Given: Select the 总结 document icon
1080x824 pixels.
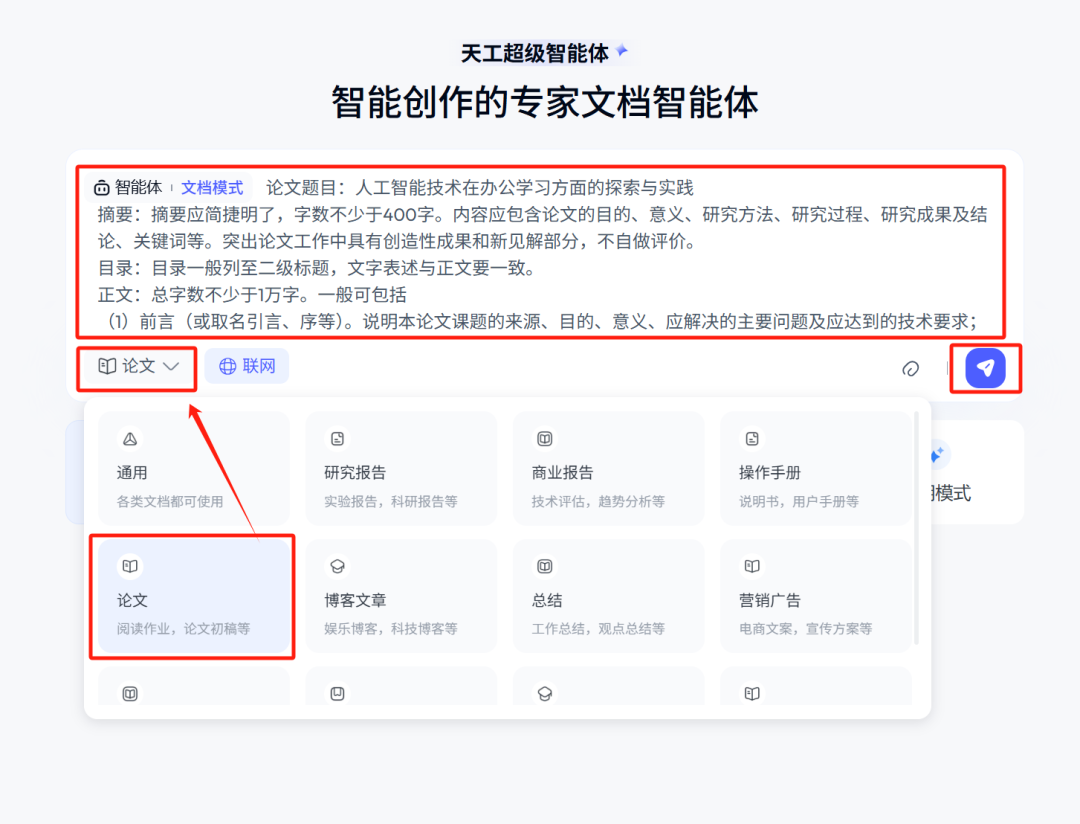Looking at the screenshot, I should pyautogui.click(x=545, y=565).
